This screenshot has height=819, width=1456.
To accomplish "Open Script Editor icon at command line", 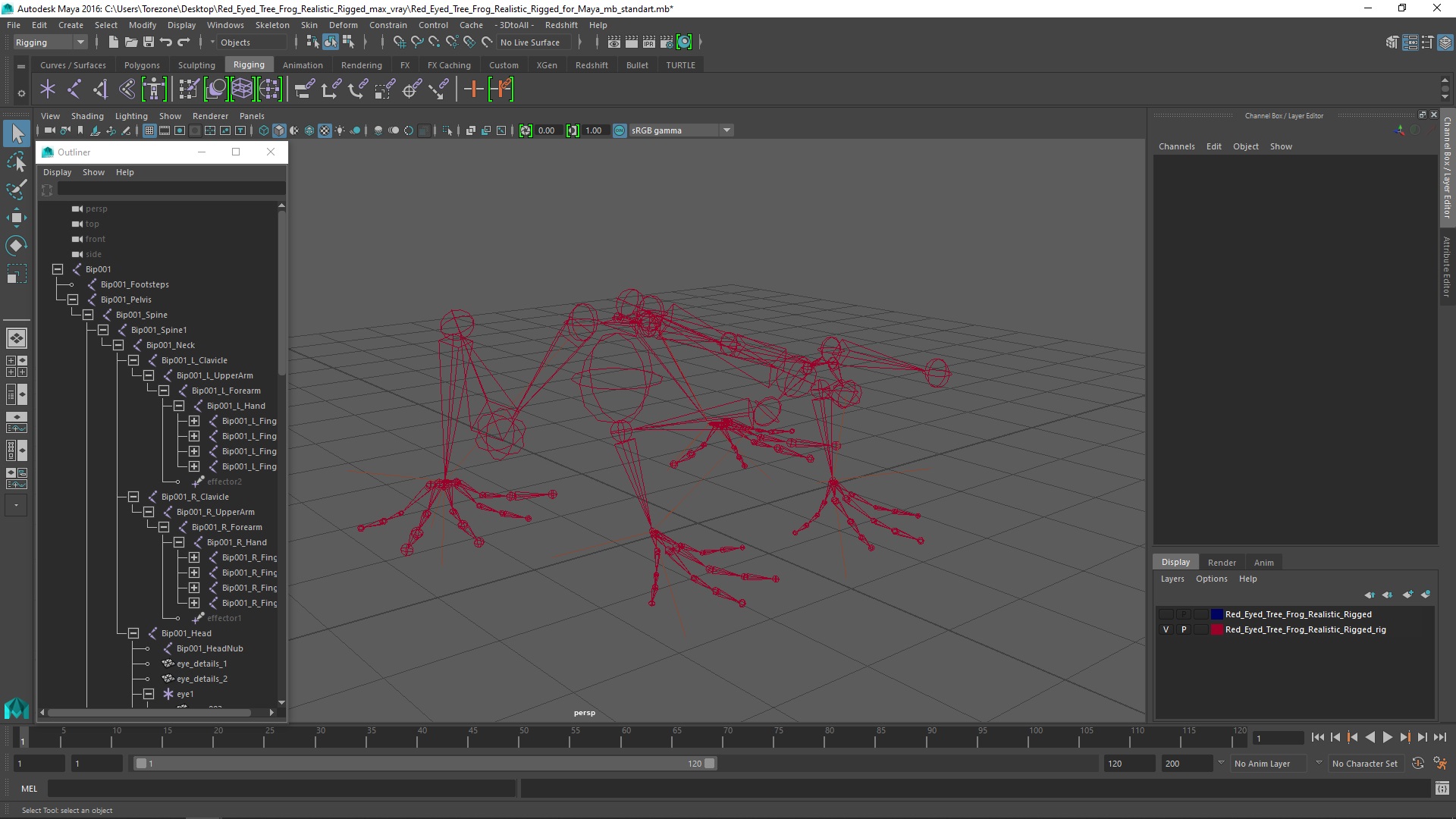I will click(x=1442, y=789).
